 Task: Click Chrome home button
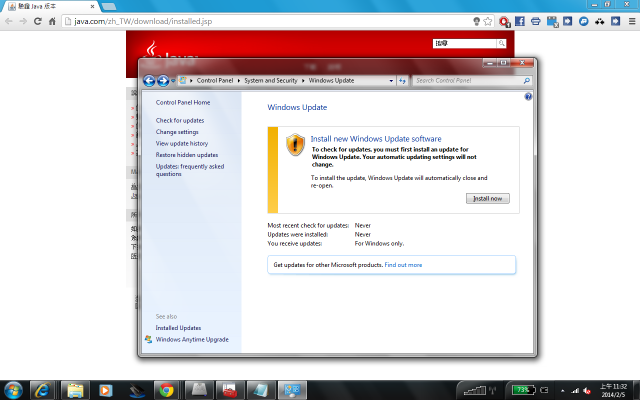coord(52,21)
